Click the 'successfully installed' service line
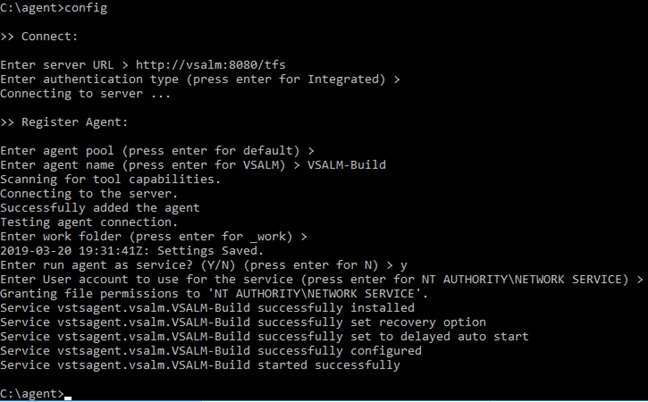Viewport: 648px width, 402px height. (207, 308)
